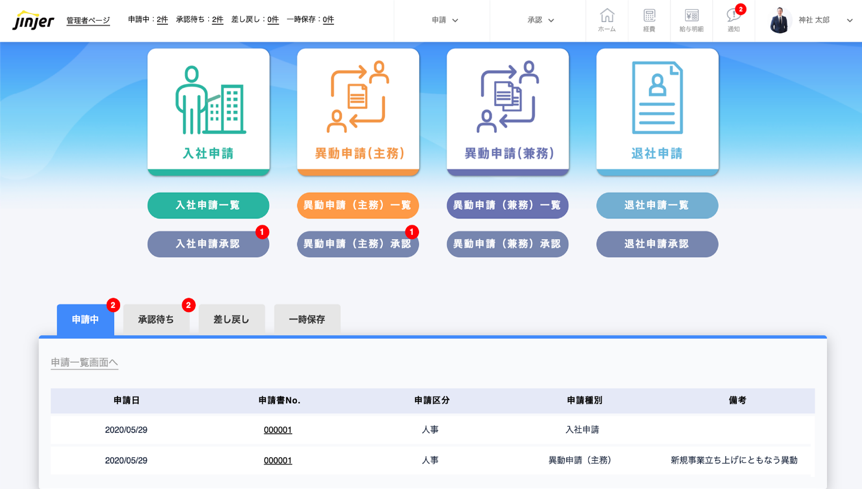862x489 pixels.
Task: Open 000001 link in 入社申請 row
Action: [278, 430]
